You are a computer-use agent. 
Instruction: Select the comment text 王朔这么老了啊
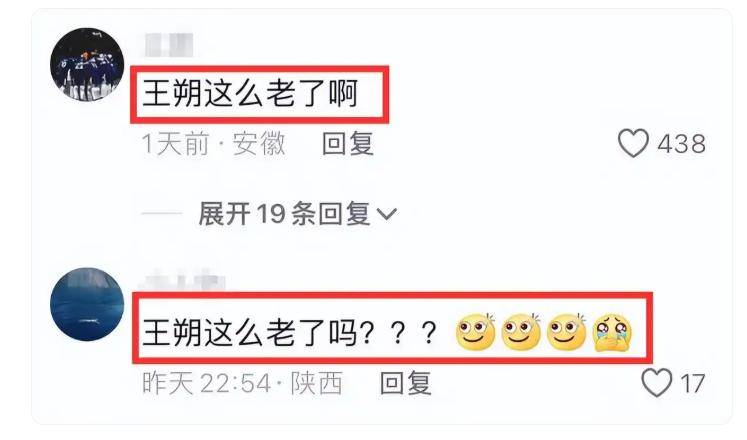tap(250, 93)
